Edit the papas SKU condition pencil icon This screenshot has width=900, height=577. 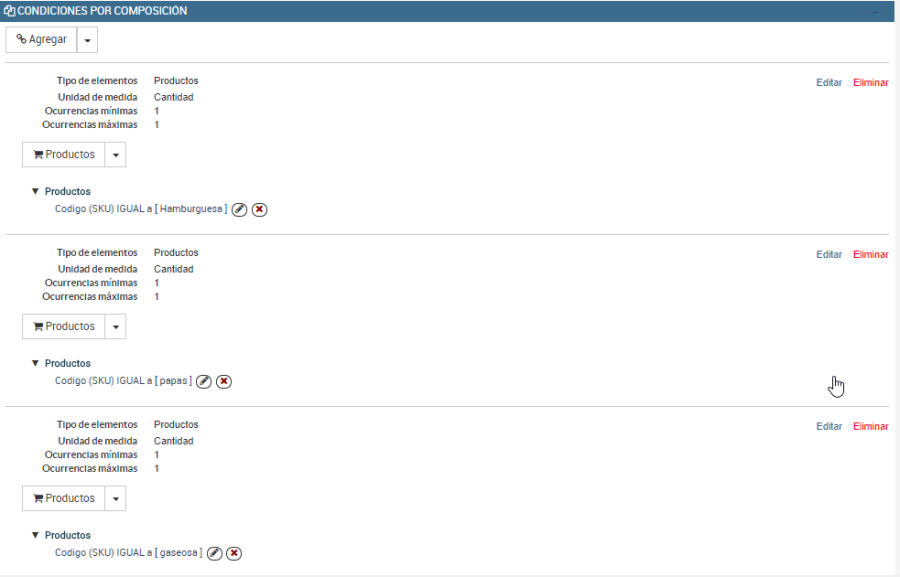coord(204,381)
